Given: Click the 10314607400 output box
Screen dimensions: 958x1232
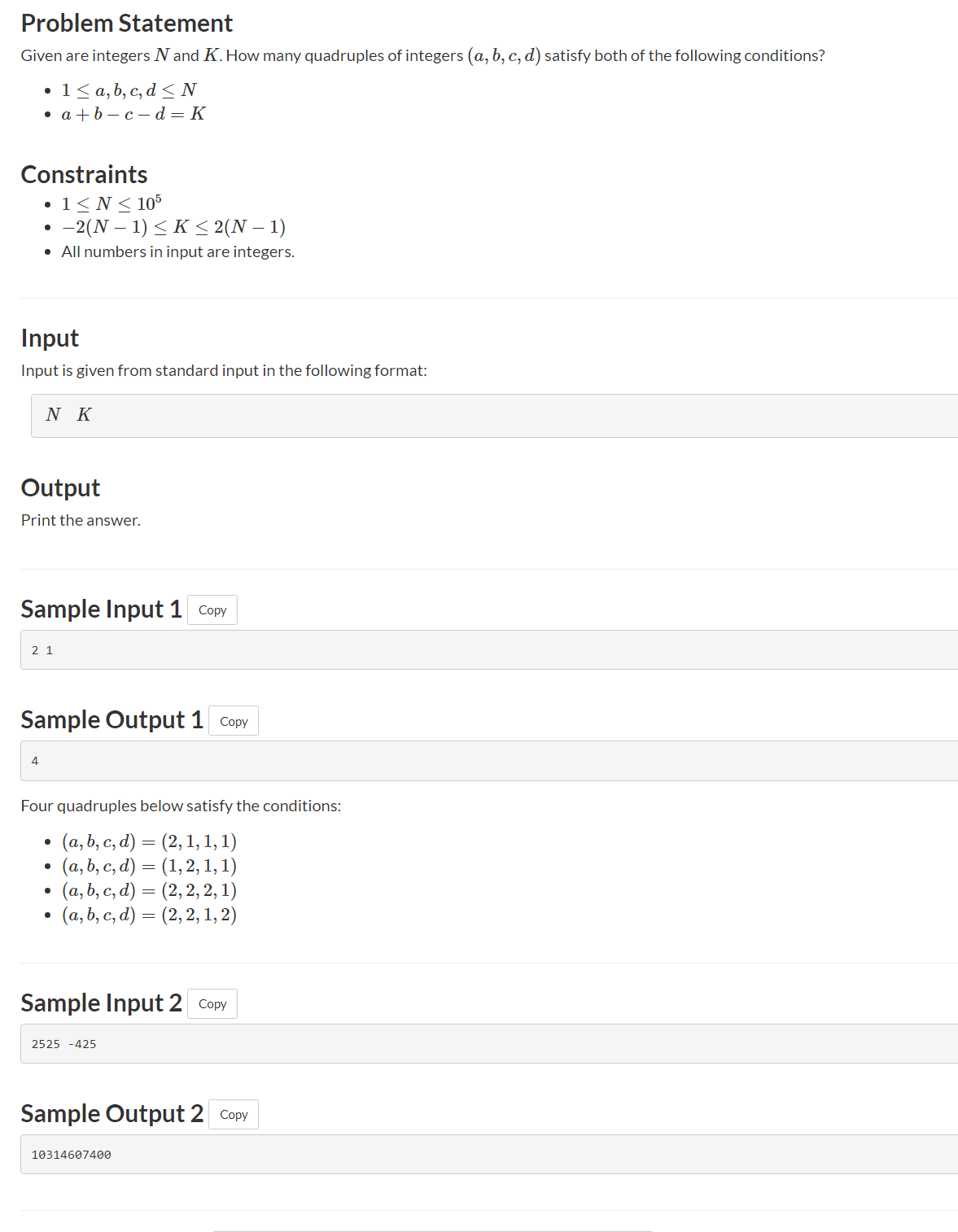Looking at the screenshot, I should pos(489,1155).
